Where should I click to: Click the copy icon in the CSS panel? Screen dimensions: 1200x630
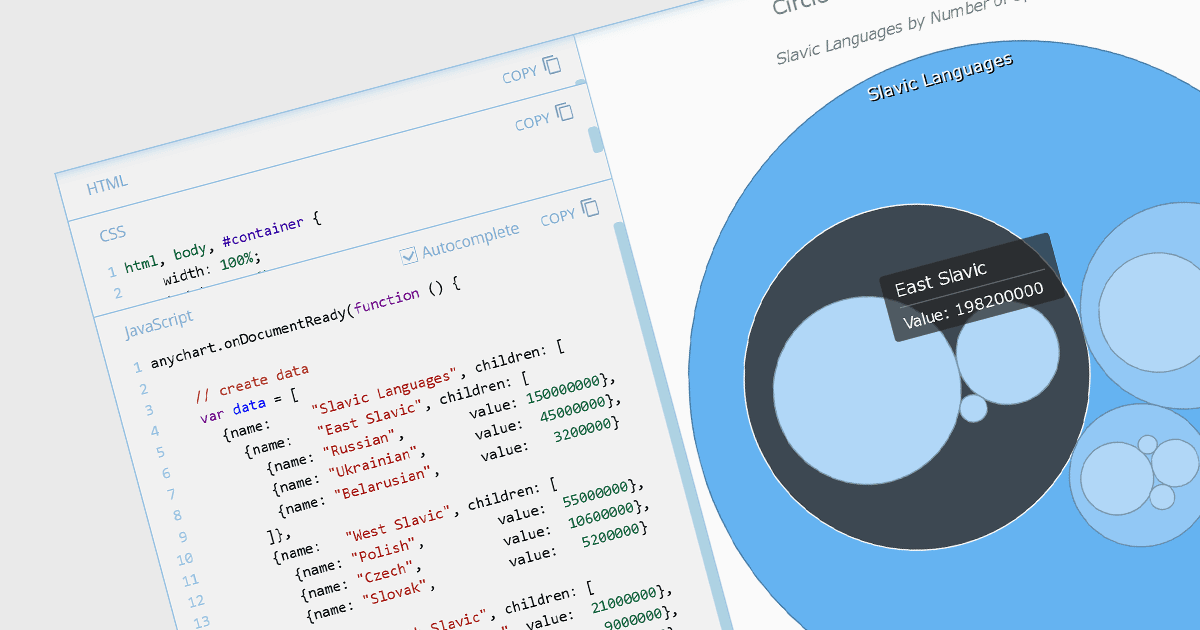tap(565, 113)
